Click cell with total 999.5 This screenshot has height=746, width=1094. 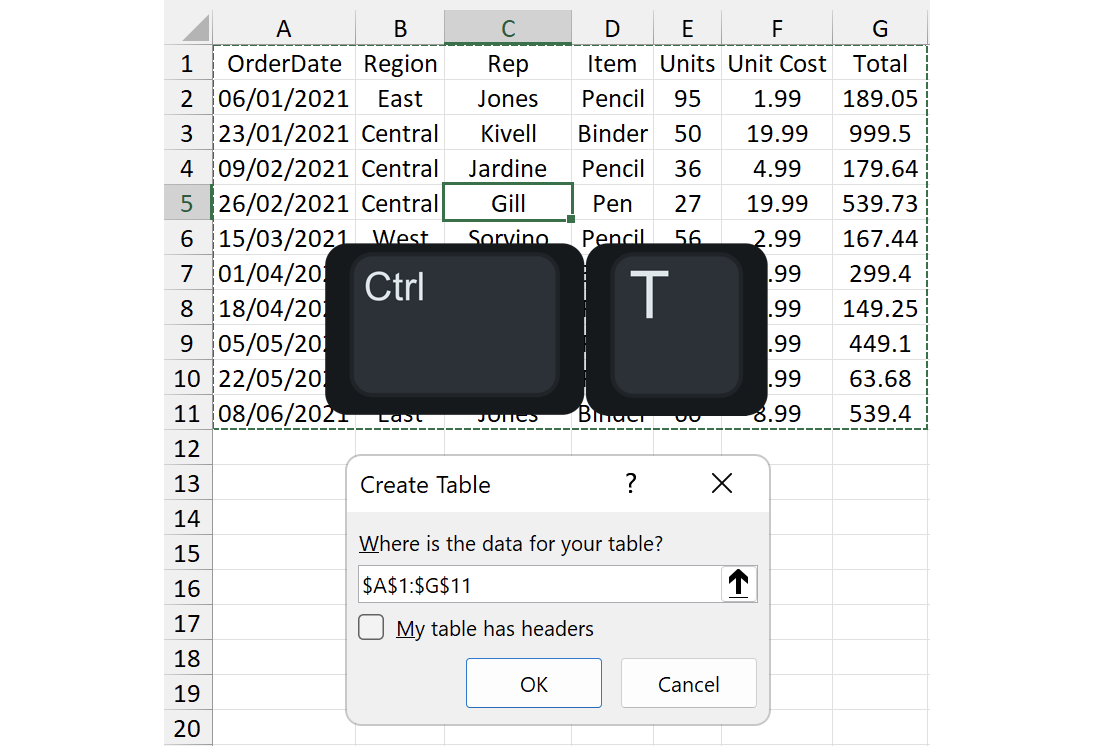879,134
